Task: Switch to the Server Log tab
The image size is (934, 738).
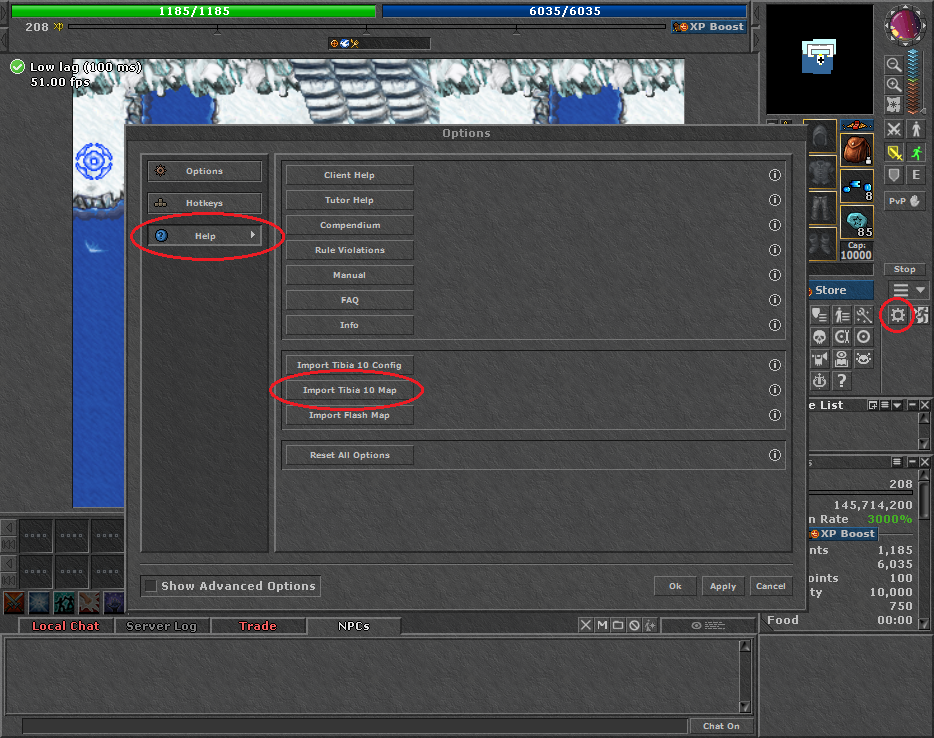Action: 161,626
